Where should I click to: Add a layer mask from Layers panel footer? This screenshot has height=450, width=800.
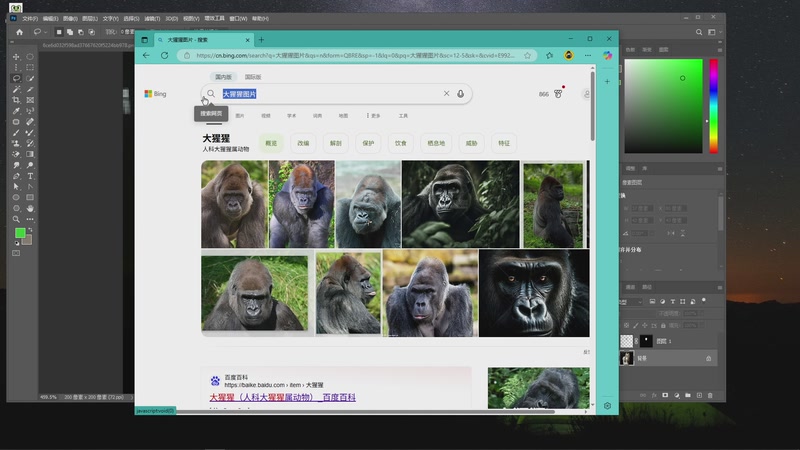coord(665,395)
